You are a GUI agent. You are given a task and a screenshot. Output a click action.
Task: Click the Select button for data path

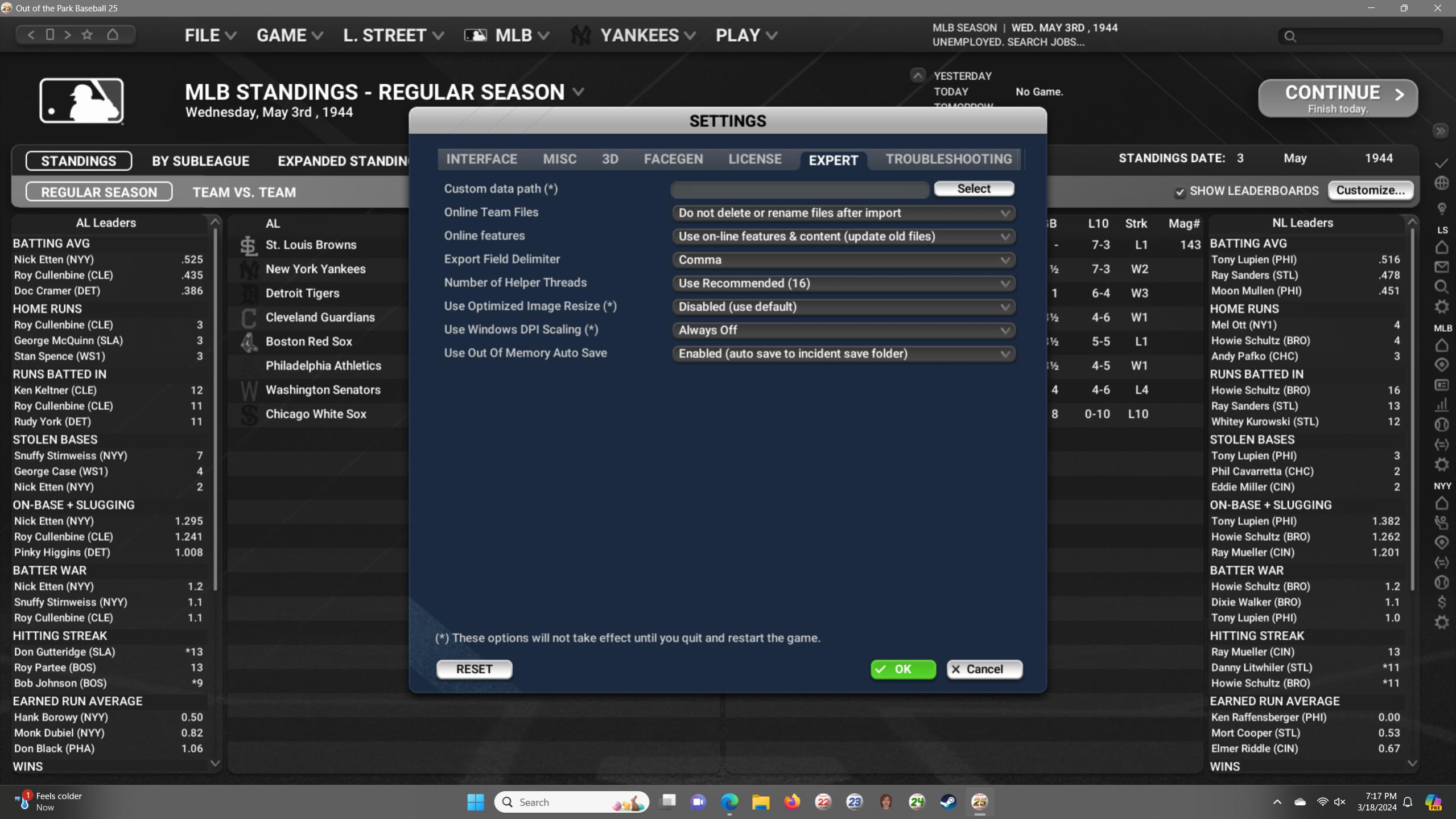click(974, 189)
